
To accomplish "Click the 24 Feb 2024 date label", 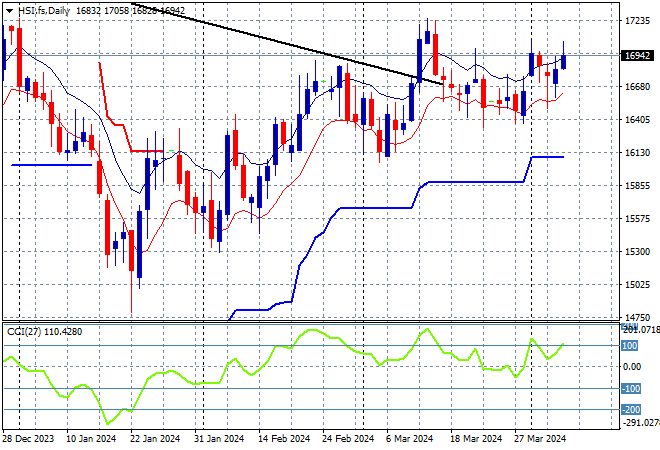I will pos(348,439).
